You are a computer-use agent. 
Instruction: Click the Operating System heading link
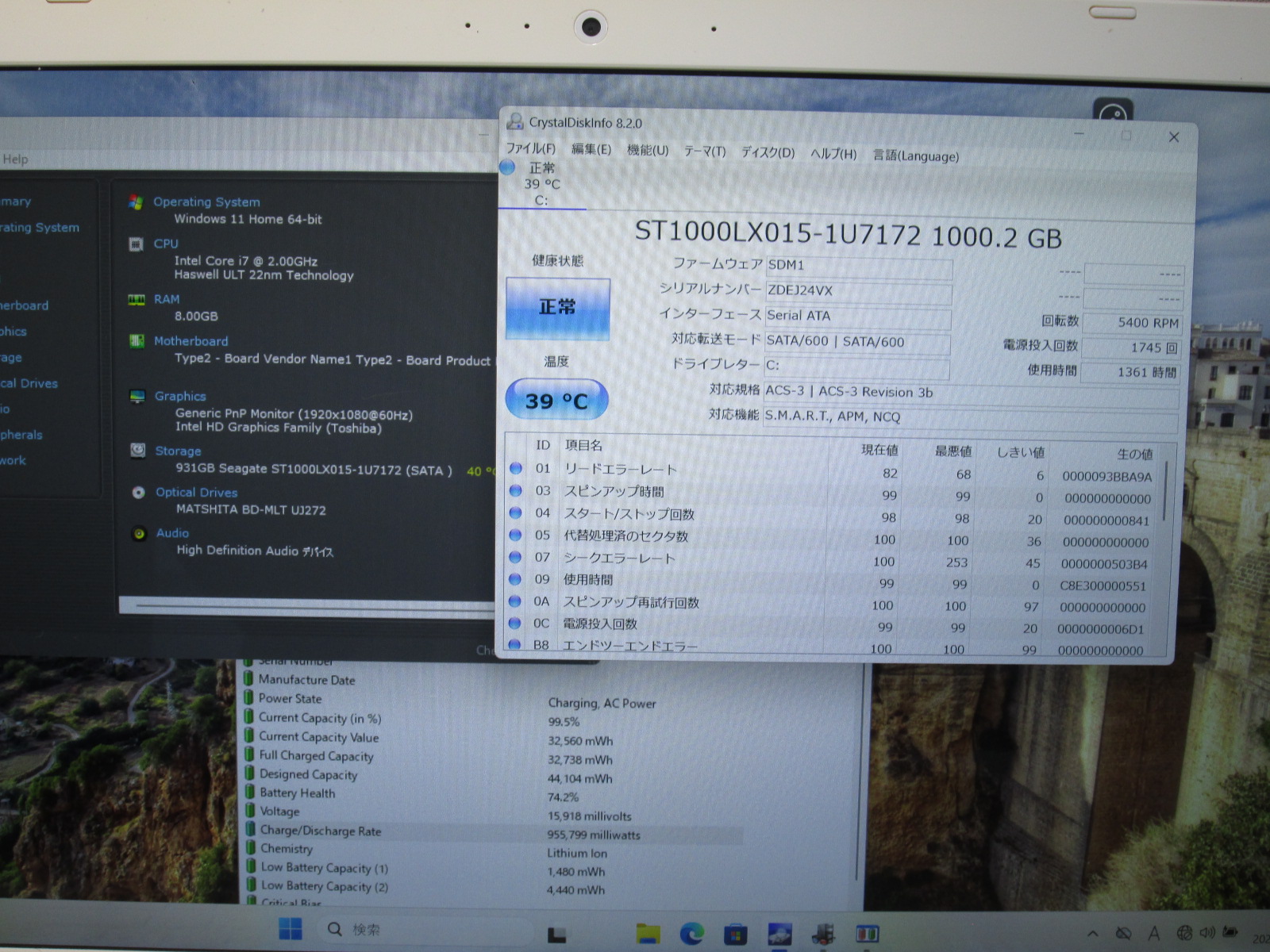(206, 202)
